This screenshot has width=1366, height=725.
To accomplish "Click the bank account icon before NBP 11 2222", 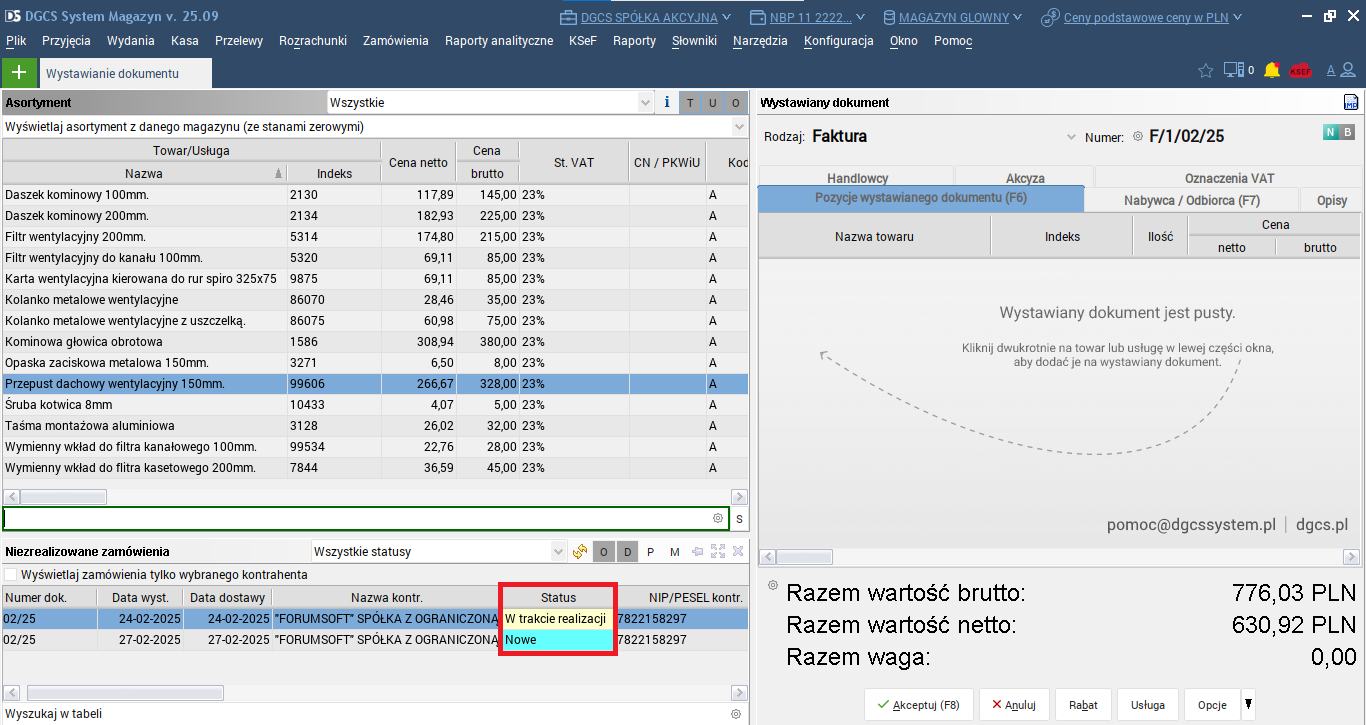I will (x=757, y=17).
